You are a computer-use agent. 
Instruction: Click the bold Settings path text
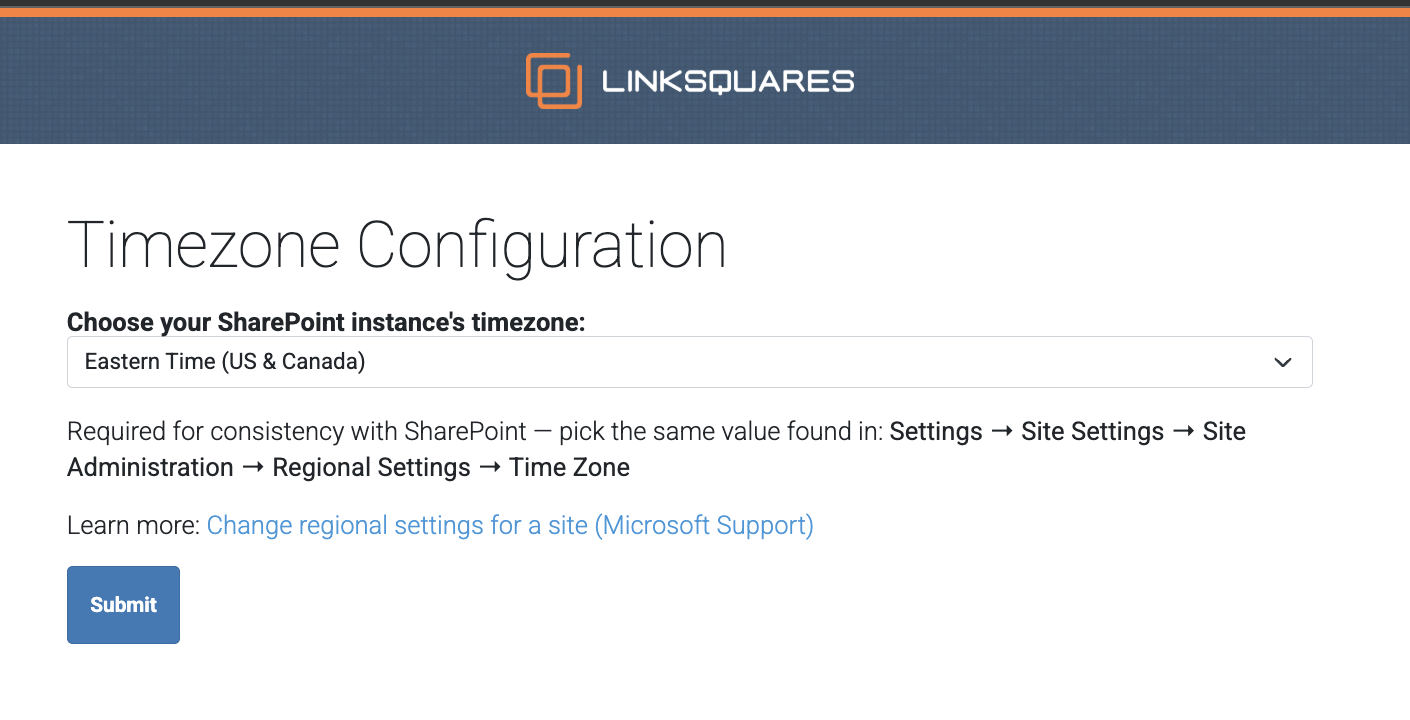point(936,432)
